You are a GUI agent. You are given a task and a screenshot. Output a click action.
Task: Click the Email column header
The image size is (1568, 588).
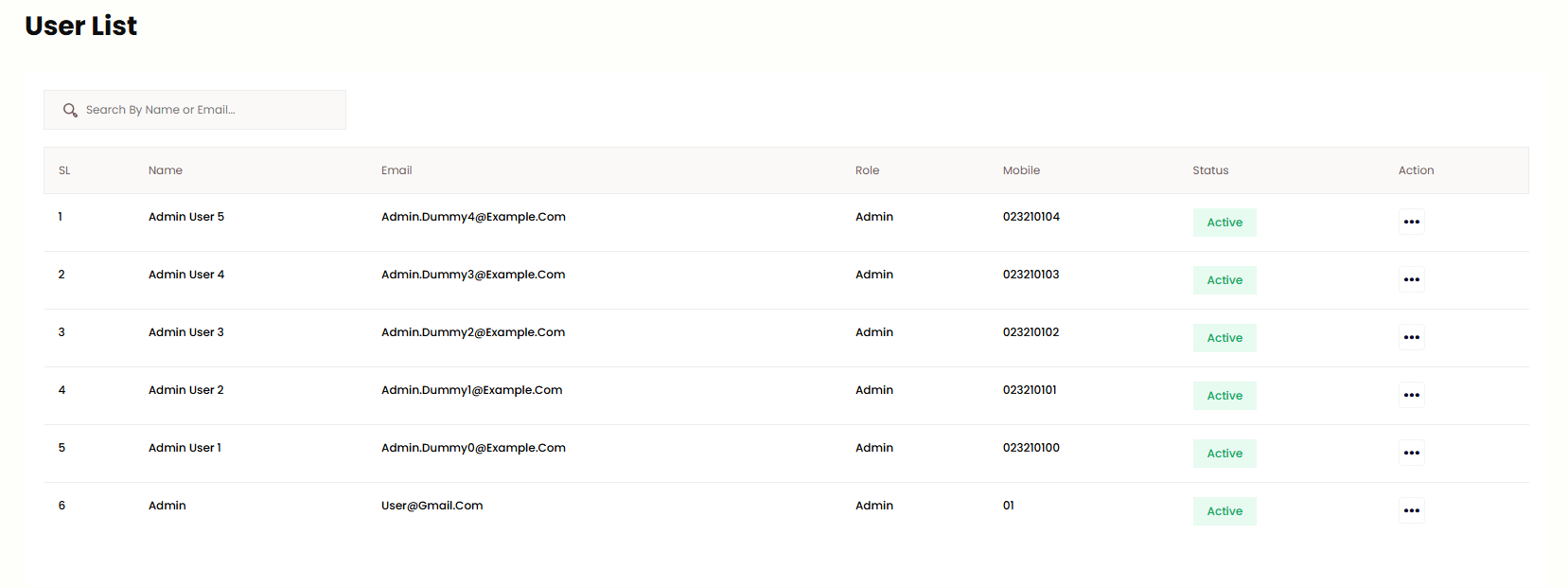coord(396,170)
